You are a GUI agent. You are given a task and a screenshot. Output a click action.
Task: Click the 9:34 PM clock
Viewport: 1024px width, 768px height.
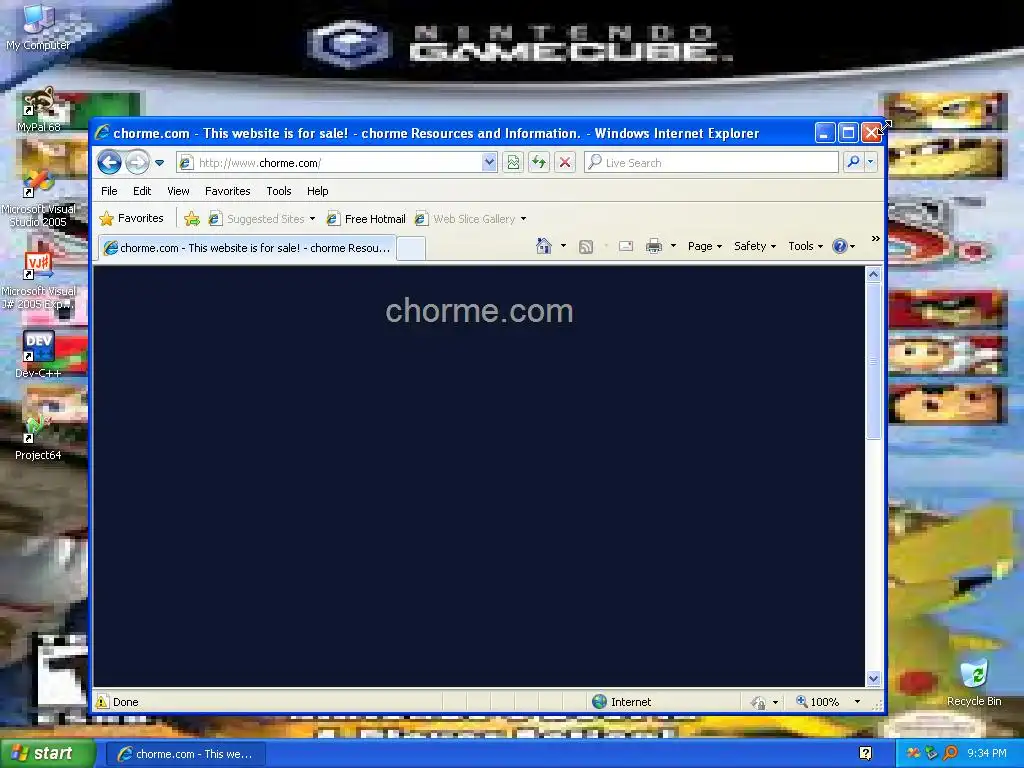click(987, 754)
